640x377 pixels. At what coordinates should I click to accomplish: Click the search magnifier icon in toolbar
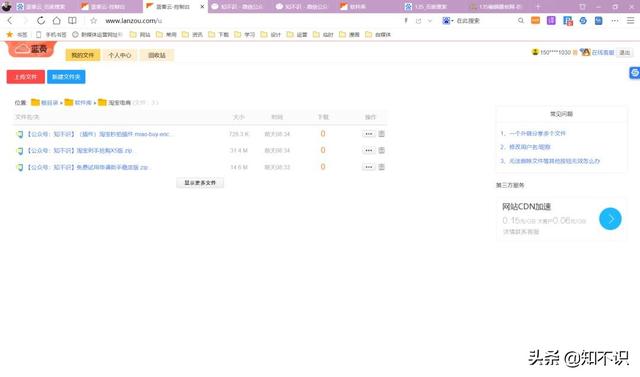click(521, 20)
